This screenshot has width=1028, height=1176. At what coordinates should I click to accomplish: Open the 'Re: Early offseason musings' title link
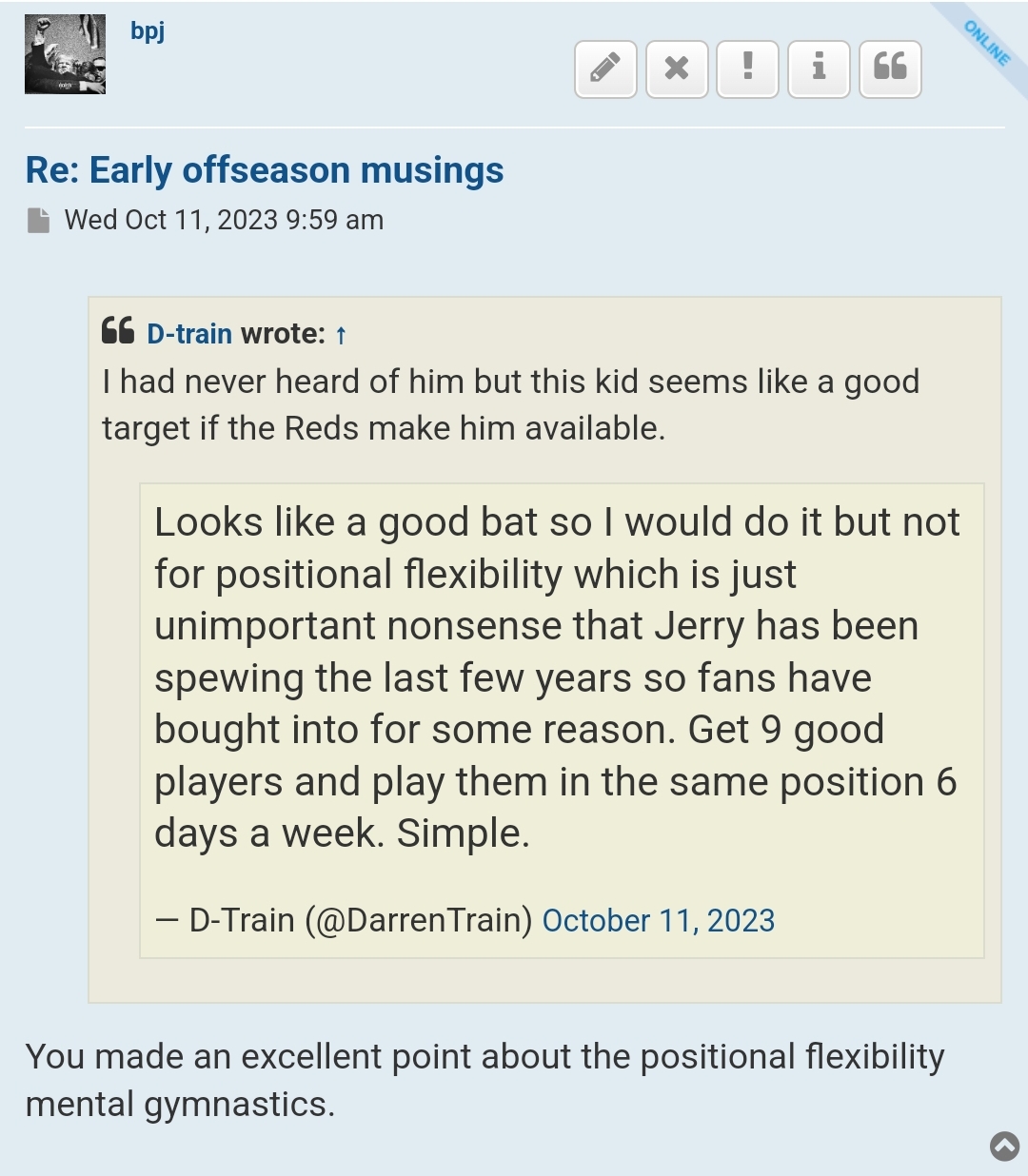tap(265, 170)
